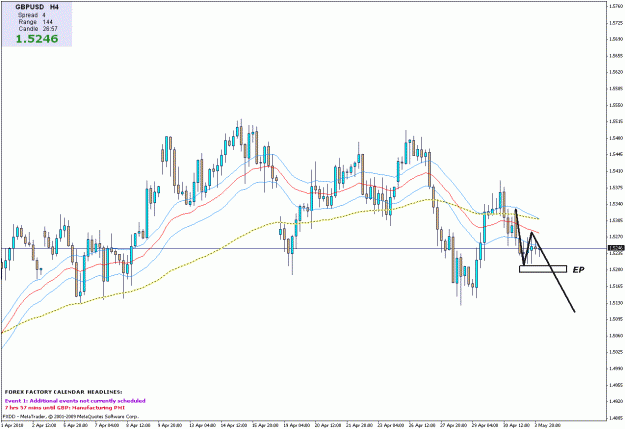Click the 1.4920 price axis label

coord(616,401)
